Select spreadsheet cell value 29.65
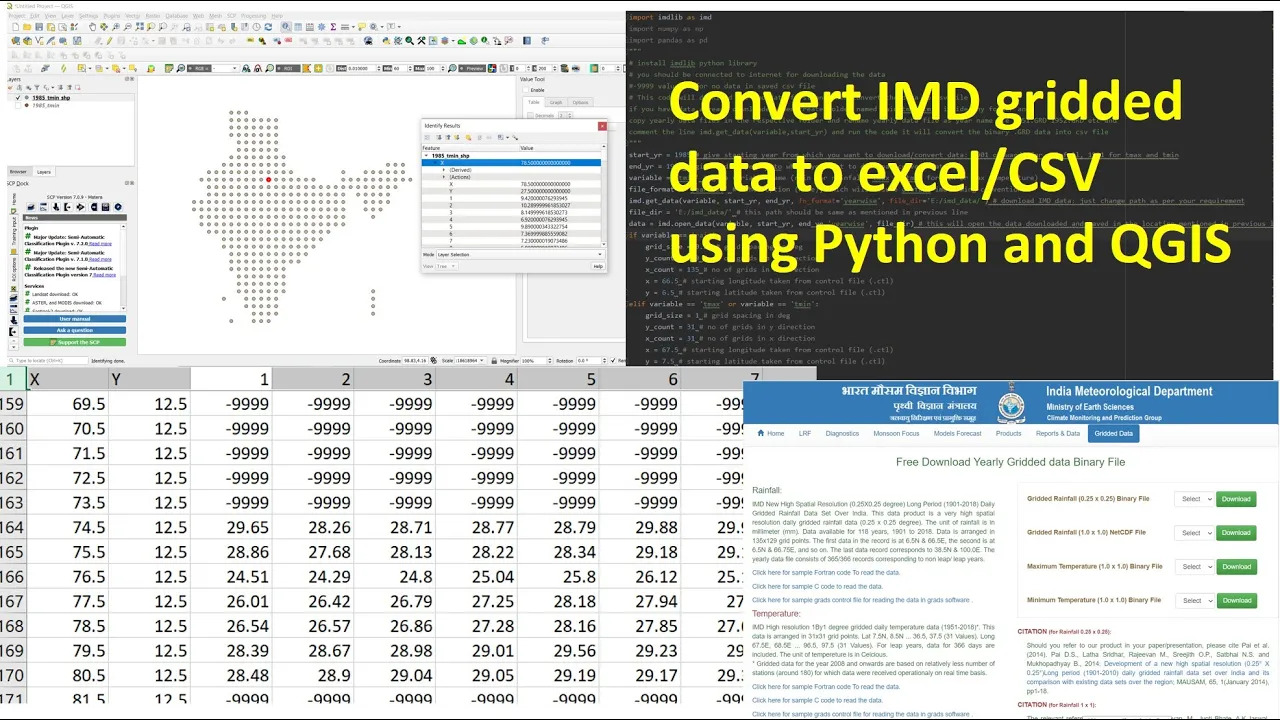This screenshot has width=1280, height=720. 230,527
